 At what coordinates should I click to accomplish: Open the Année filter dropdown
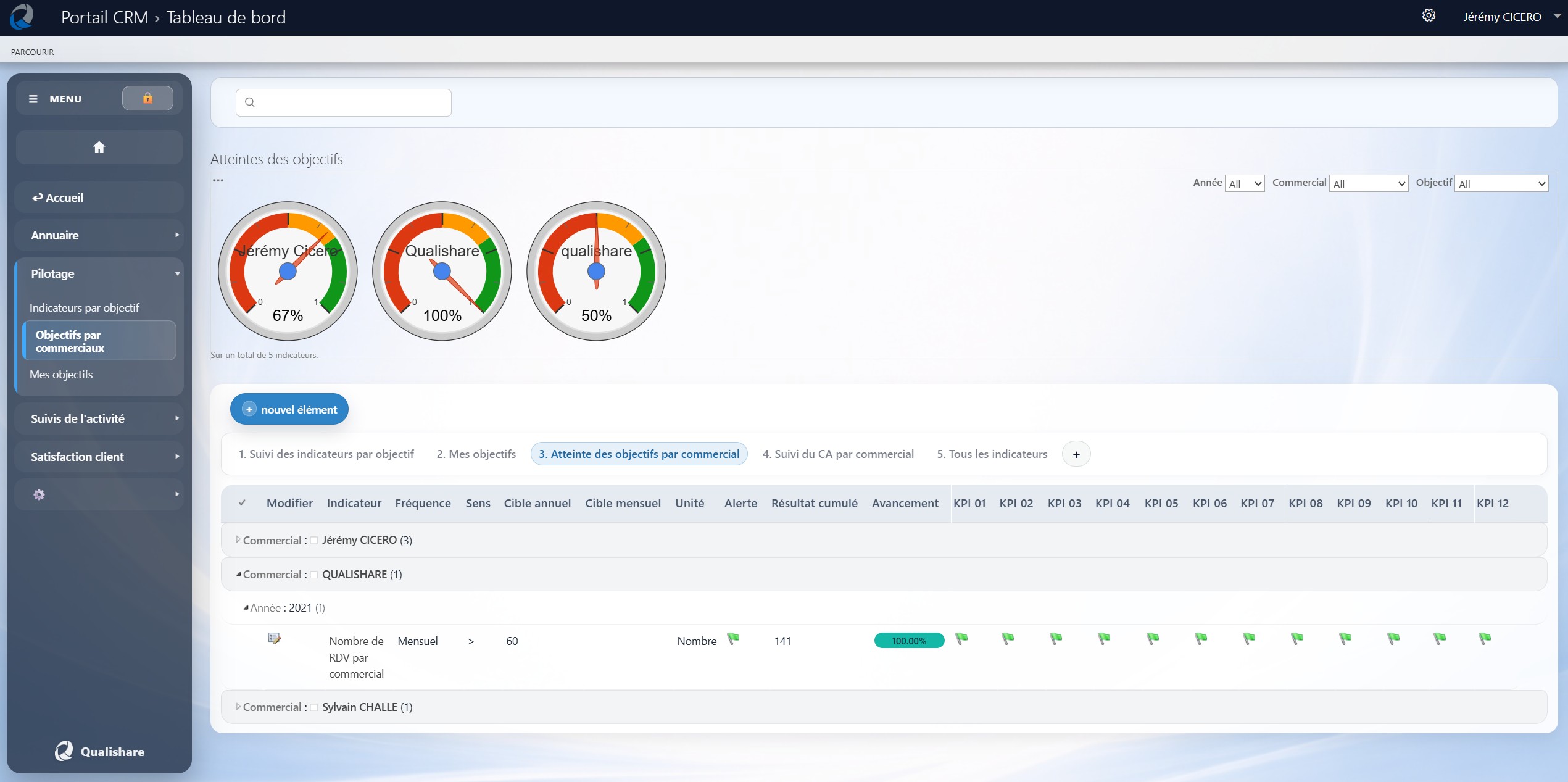click(x=1245, y=183)
